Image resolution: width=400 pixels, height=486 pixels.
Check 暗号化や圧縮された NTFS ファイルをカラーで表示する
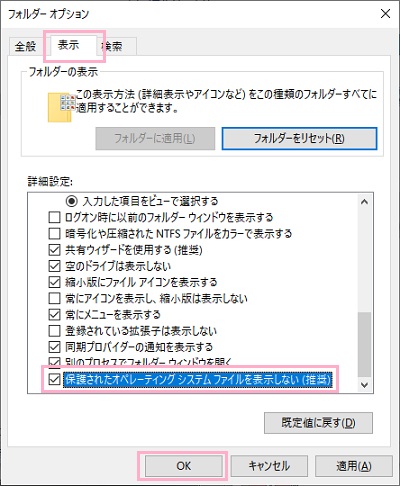[54, 234]
